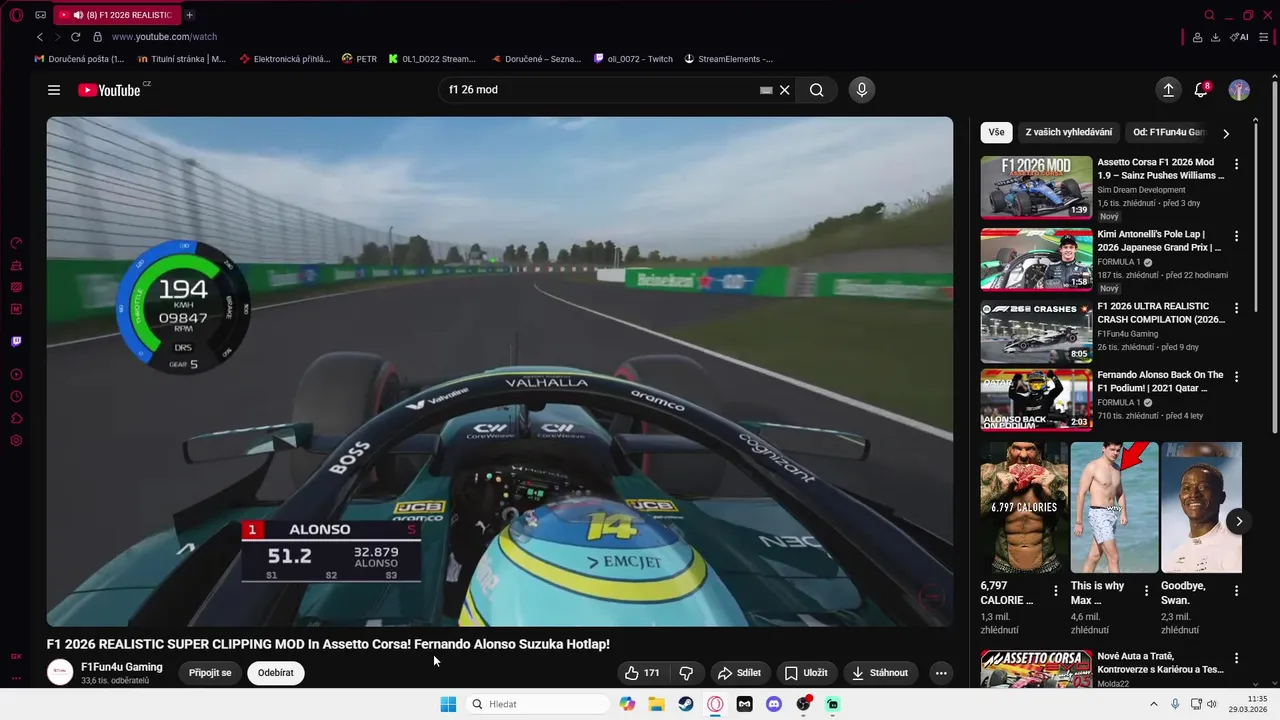Viewport: 1280px width, 720px height.
Task: Open Kimi Antonelli's Pole Lap thumbnail
Action: [x=1036, y=259]
